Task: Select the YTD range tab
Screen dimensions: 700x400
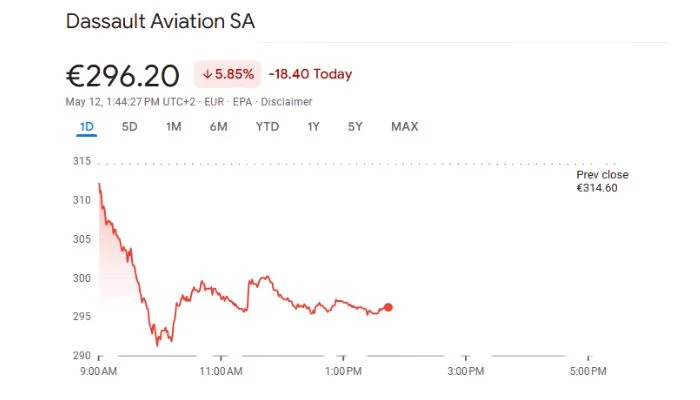Action: (267, 127)
